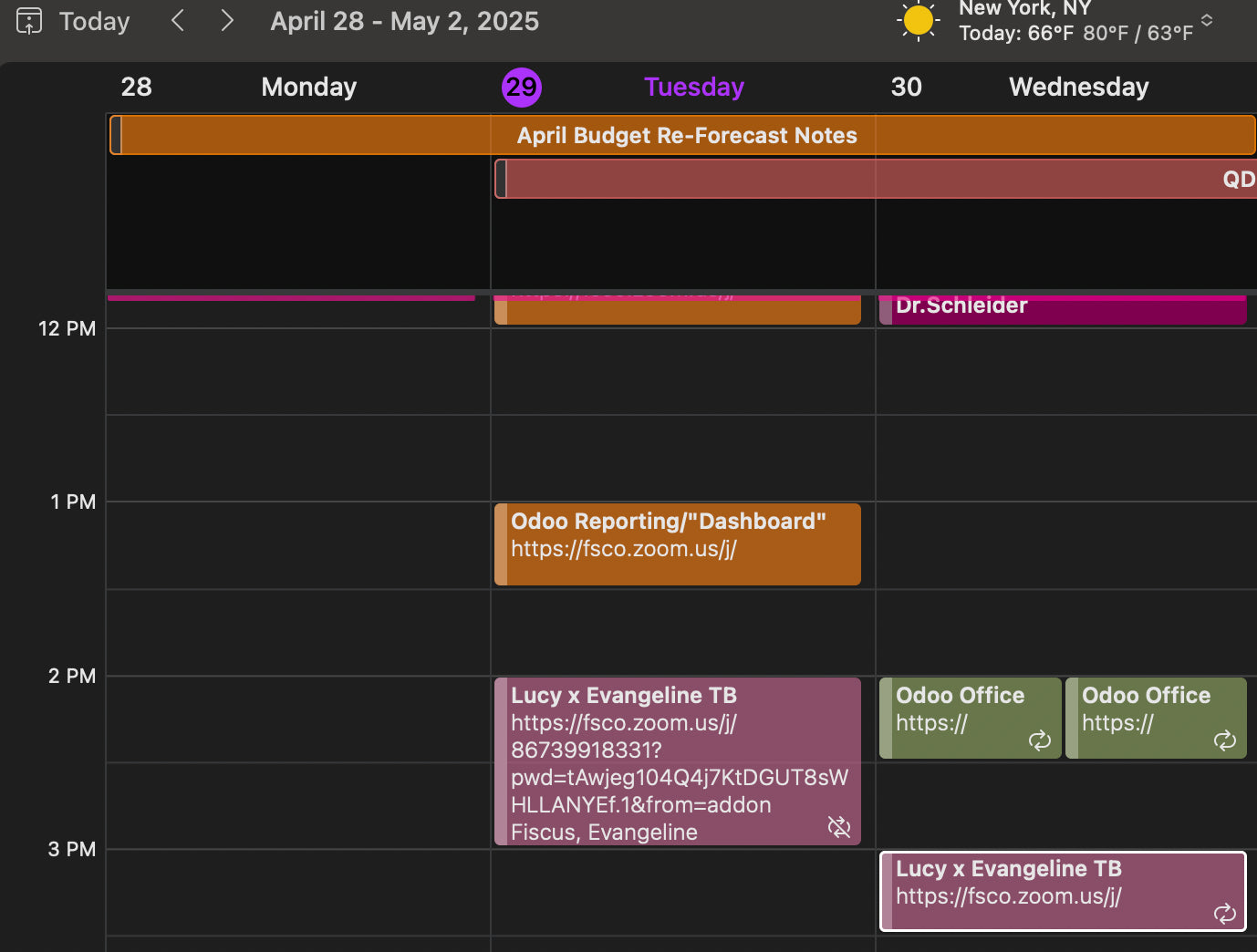Open the April Budget Re-Forecast Notes all-day event

[686, 136]
